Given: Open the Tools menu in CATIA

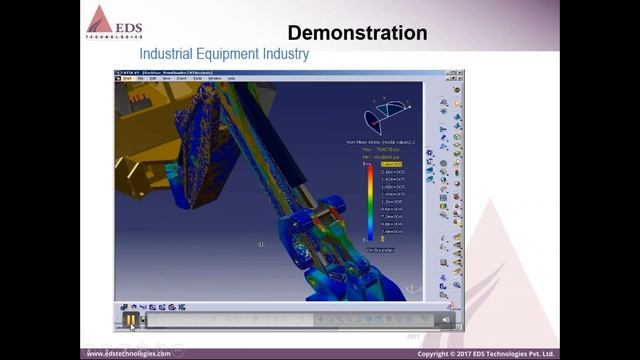Looking at the screenshot, I should click(x=198, y=78).
